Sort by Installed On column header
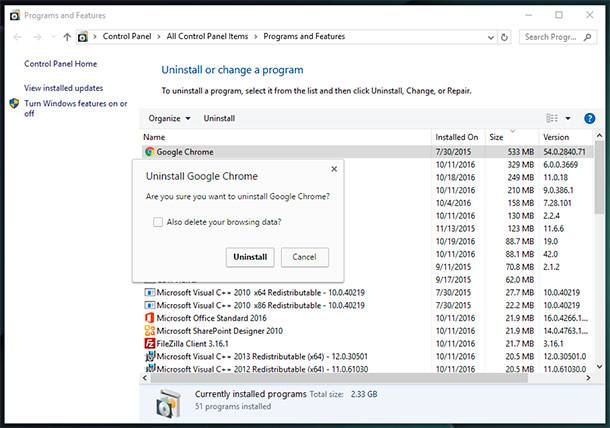 pyautogui.click(x=458, y=137)
